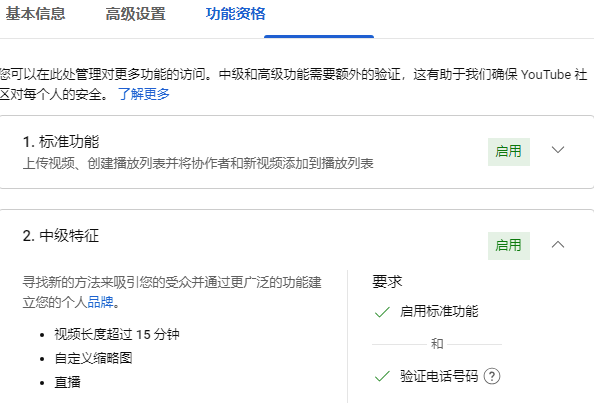Select the 功能资格 tab

click(x=235, y=14)
